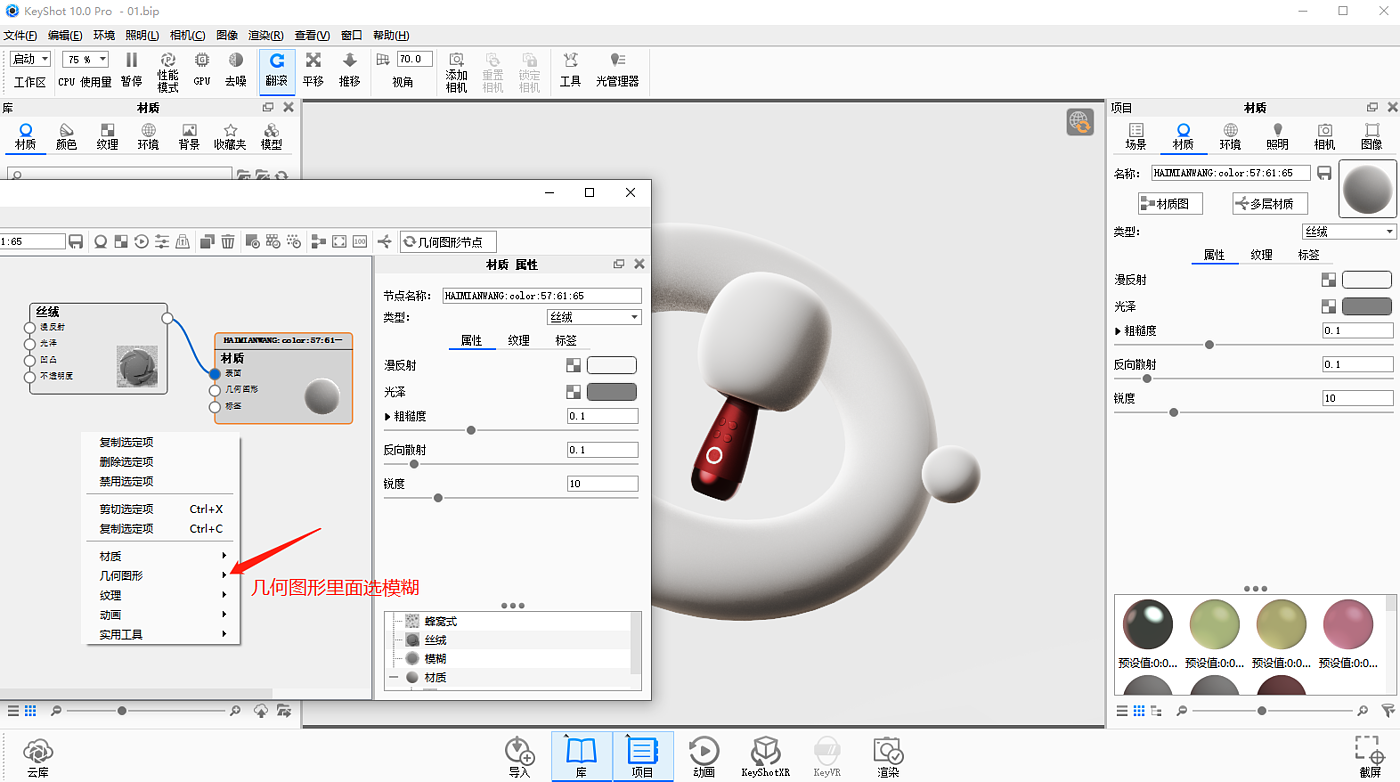Pause (暂停) the real-time render

tap(131, 70)
